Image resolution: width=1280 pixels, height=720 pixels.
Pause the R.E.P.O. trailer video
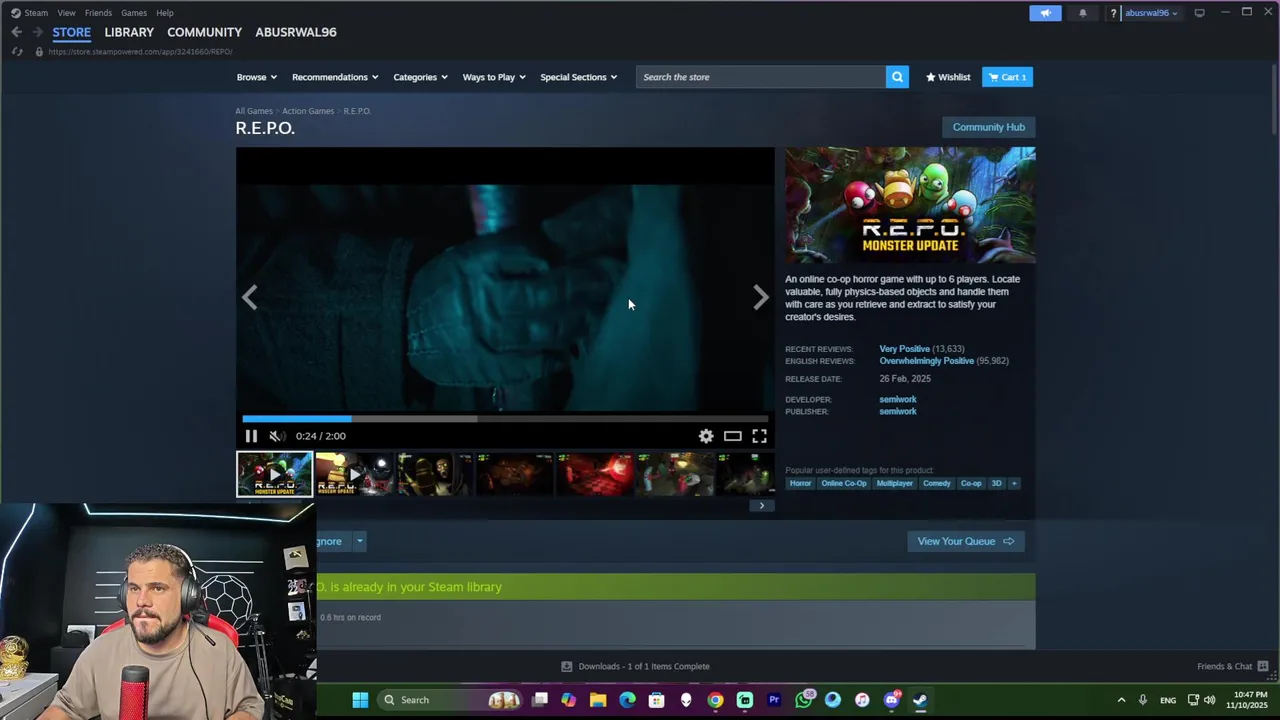(x=251, y=436)
